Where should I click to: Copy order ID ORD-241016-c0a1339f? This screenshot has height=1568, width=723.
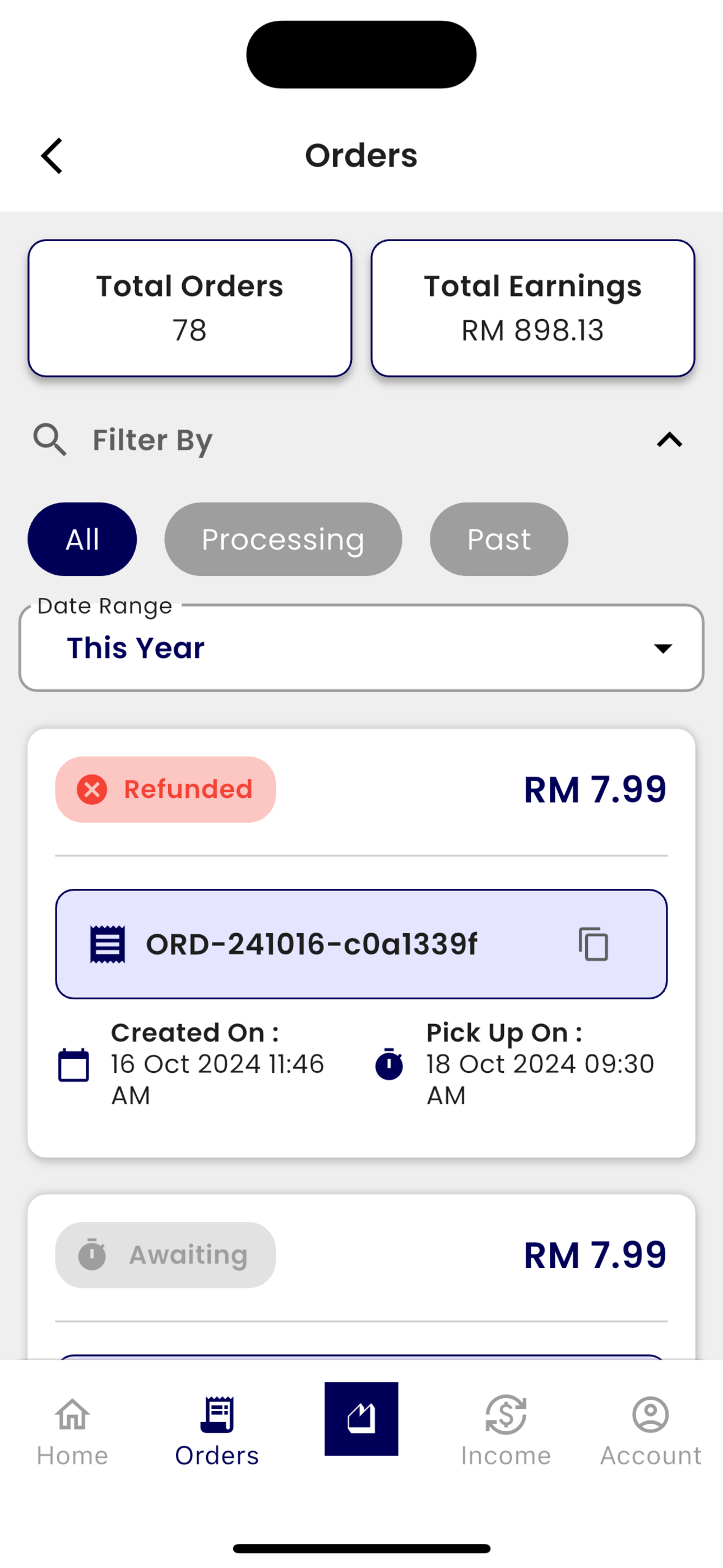pos(593,944)
